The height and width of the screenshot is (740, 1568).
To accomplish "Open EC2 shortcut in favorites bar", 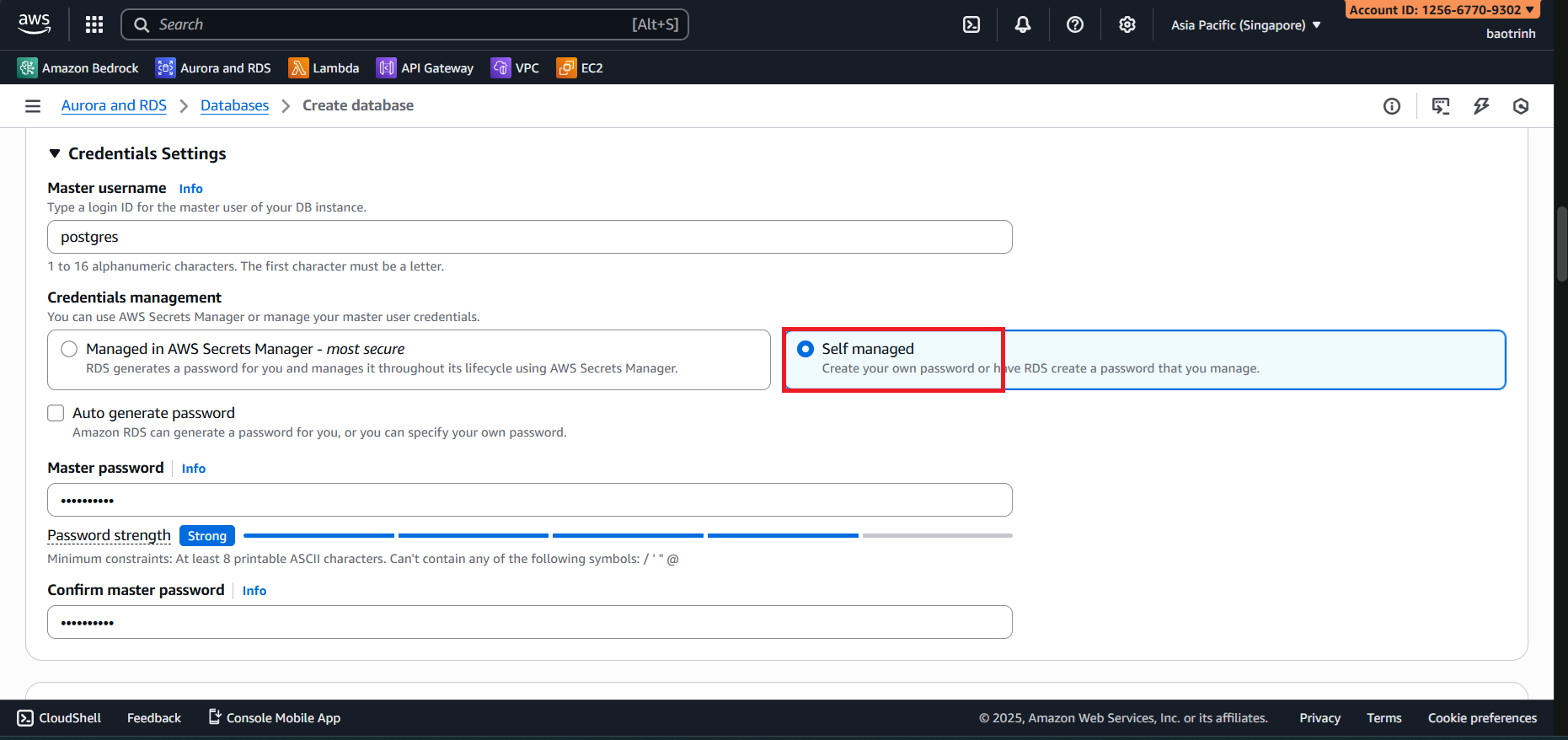I will point(580,68).
